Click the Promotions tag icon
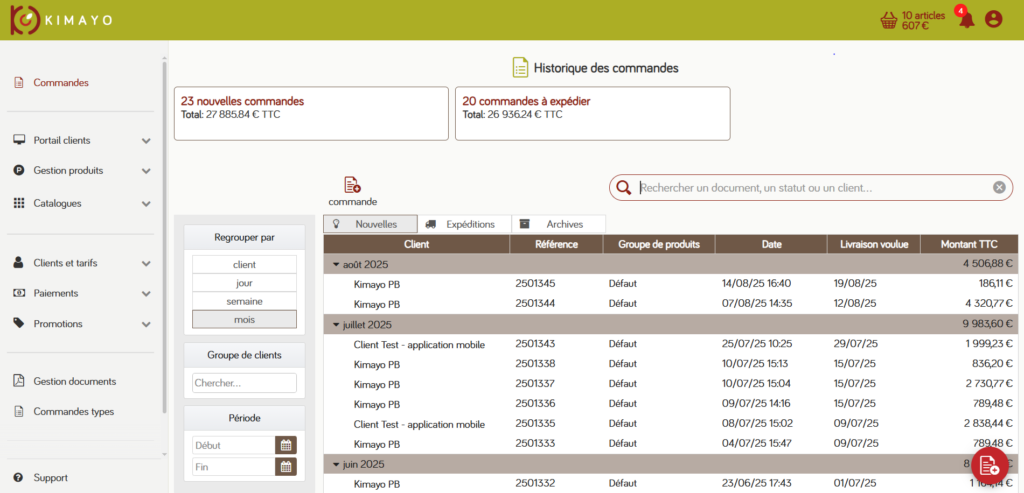 (x=19, y=323)
